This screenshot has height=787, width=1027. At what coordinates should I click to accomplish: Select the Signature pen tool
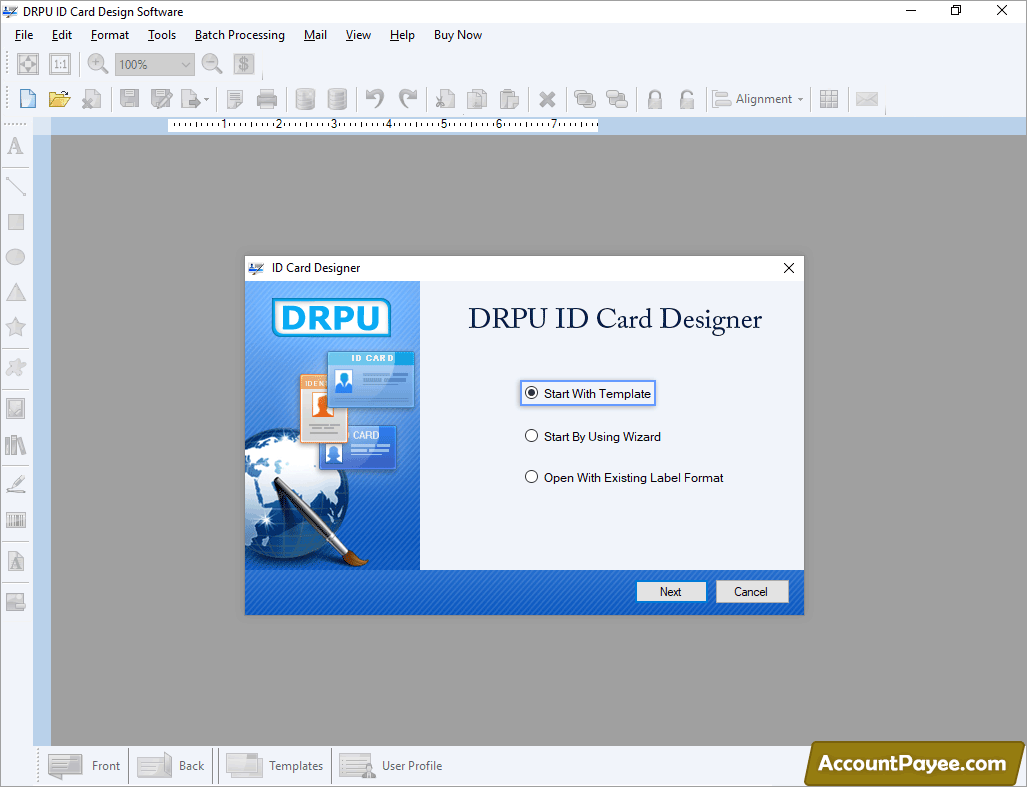[16, 484]
